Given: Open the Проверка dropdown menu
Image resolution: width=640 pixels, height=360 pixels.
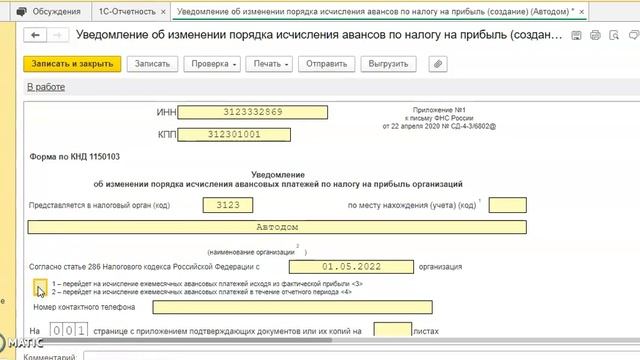Looking at the screenshot, I should pos(212,64).
